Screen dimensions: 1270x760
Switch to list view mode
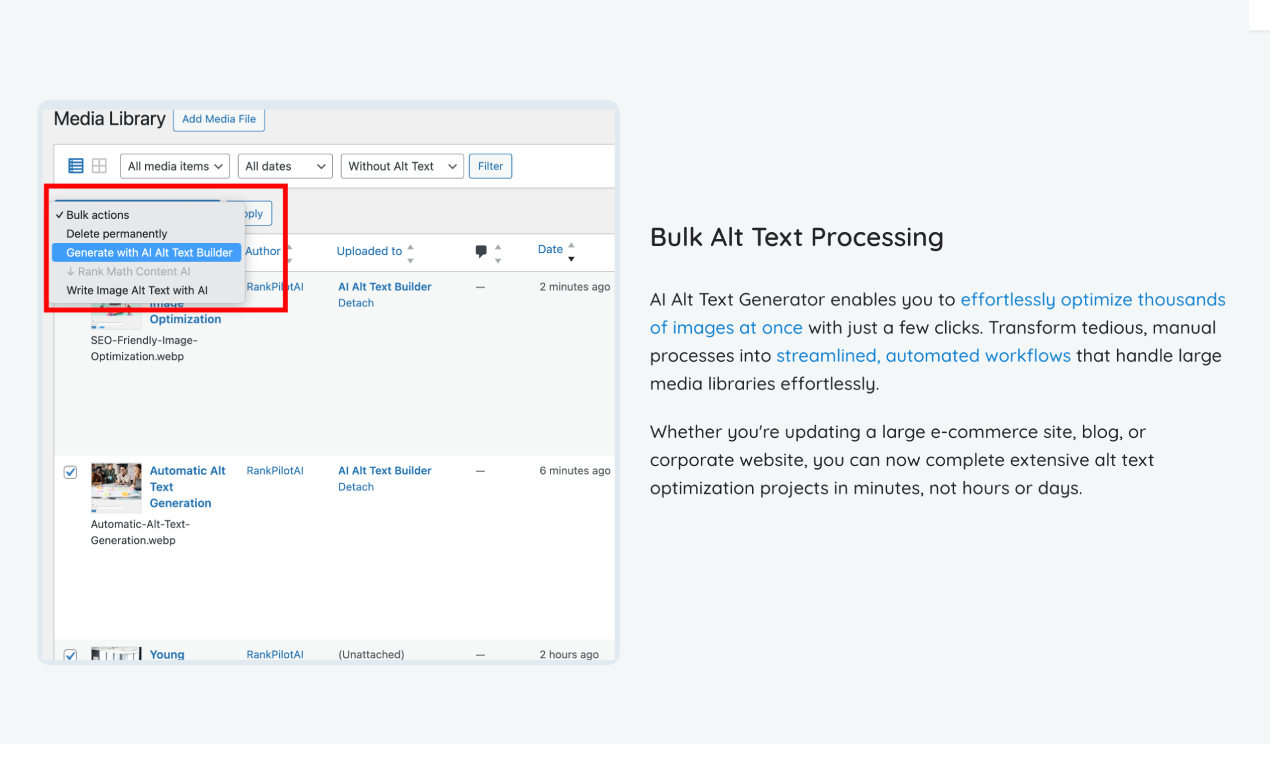pyautogui.click(x=75, y=165)
